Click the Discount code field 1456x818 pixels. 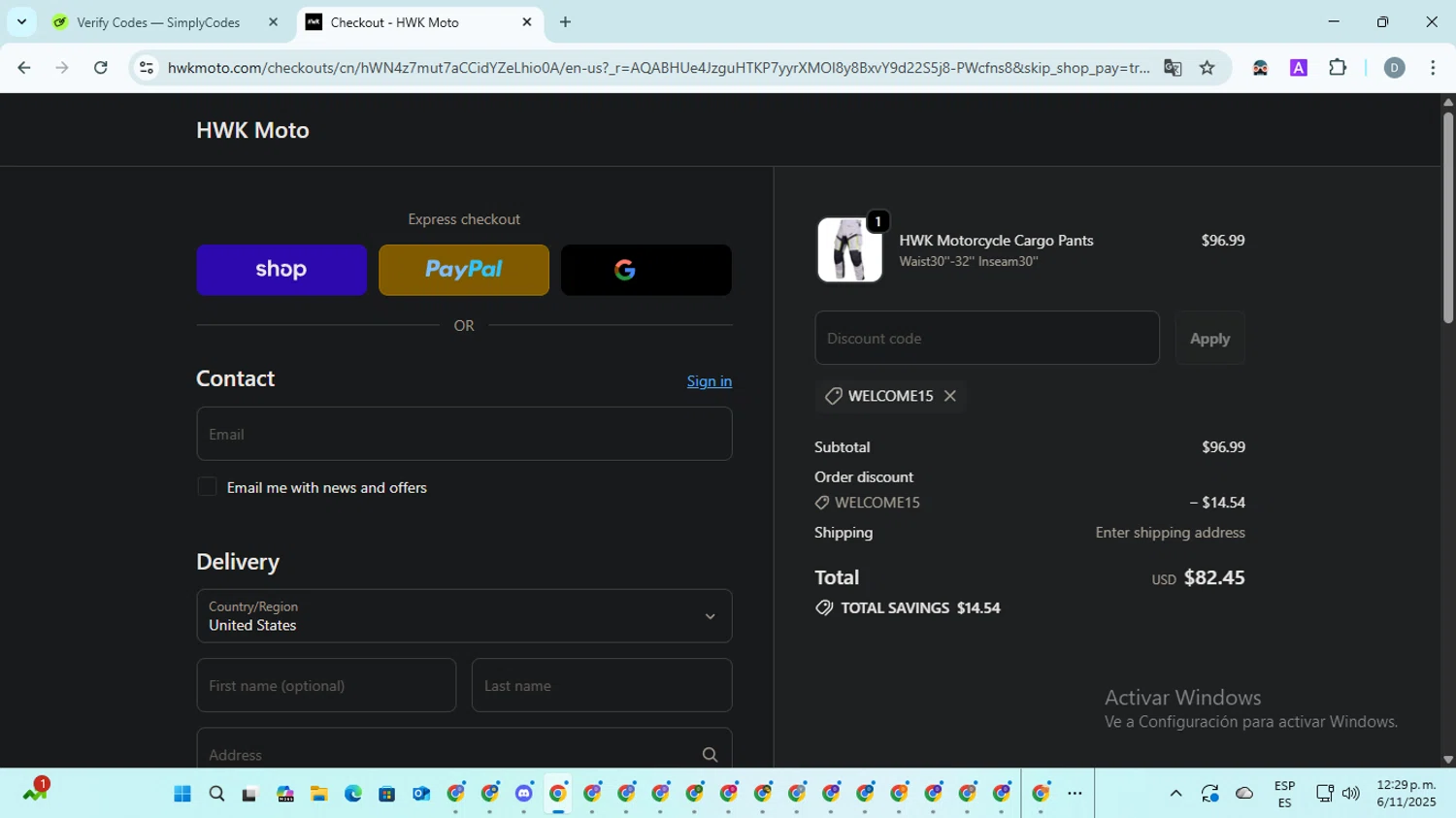(987, 338)
